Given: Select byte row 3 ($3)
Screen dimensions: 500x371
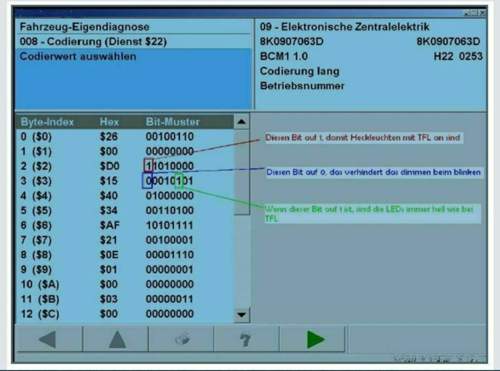Looking at the screenshot, I should (125, 181).
